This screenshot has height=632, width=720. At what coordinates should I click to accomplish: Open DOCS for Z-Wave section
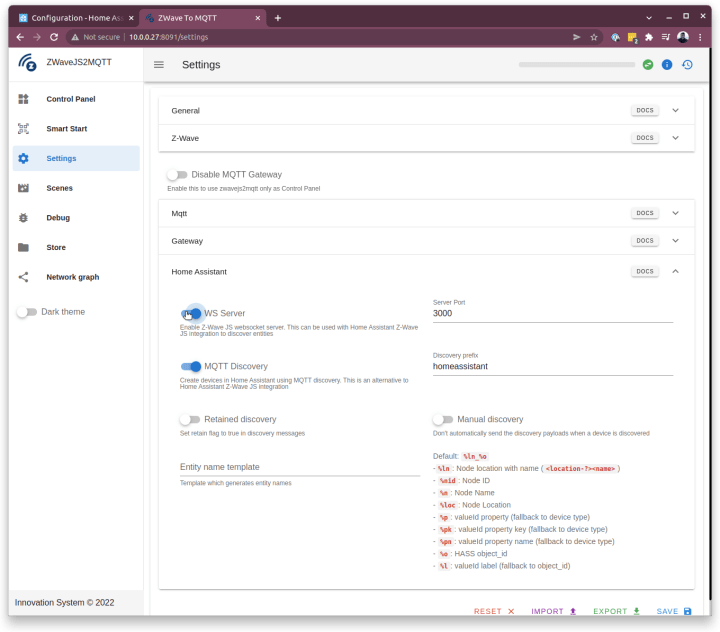[645, 138]
